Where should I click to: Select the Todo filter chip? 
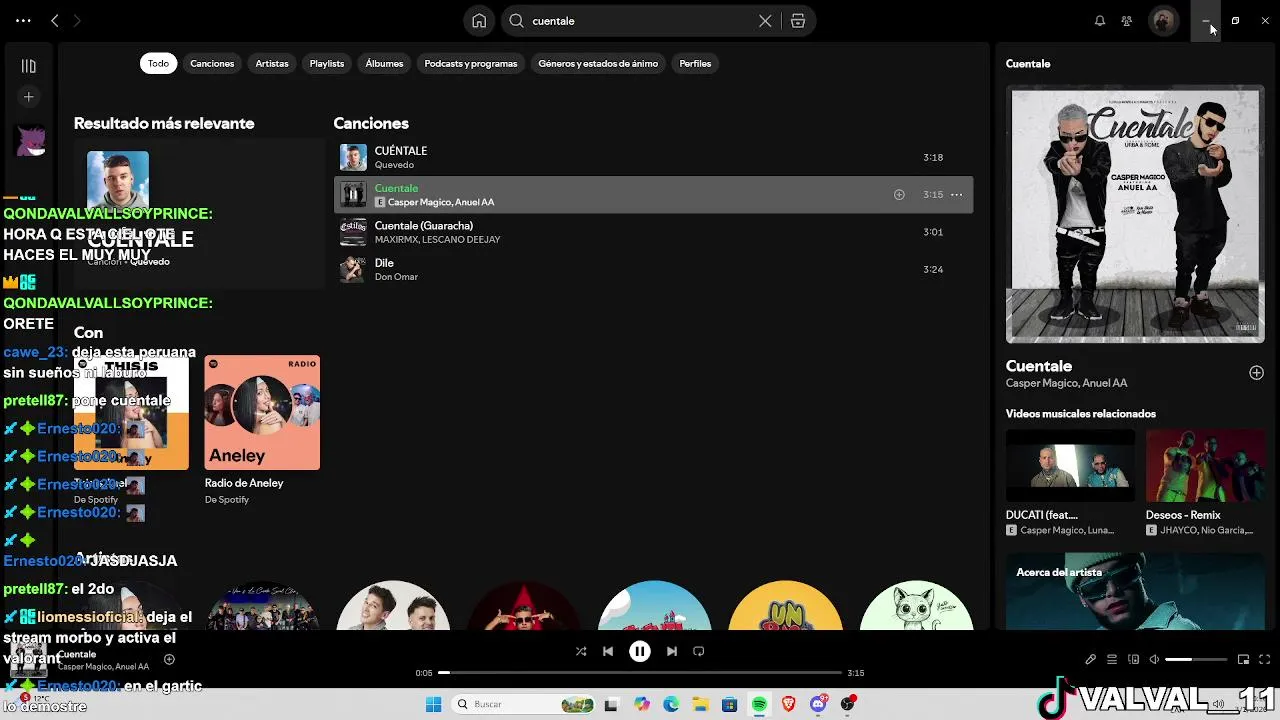pos(158,63)
